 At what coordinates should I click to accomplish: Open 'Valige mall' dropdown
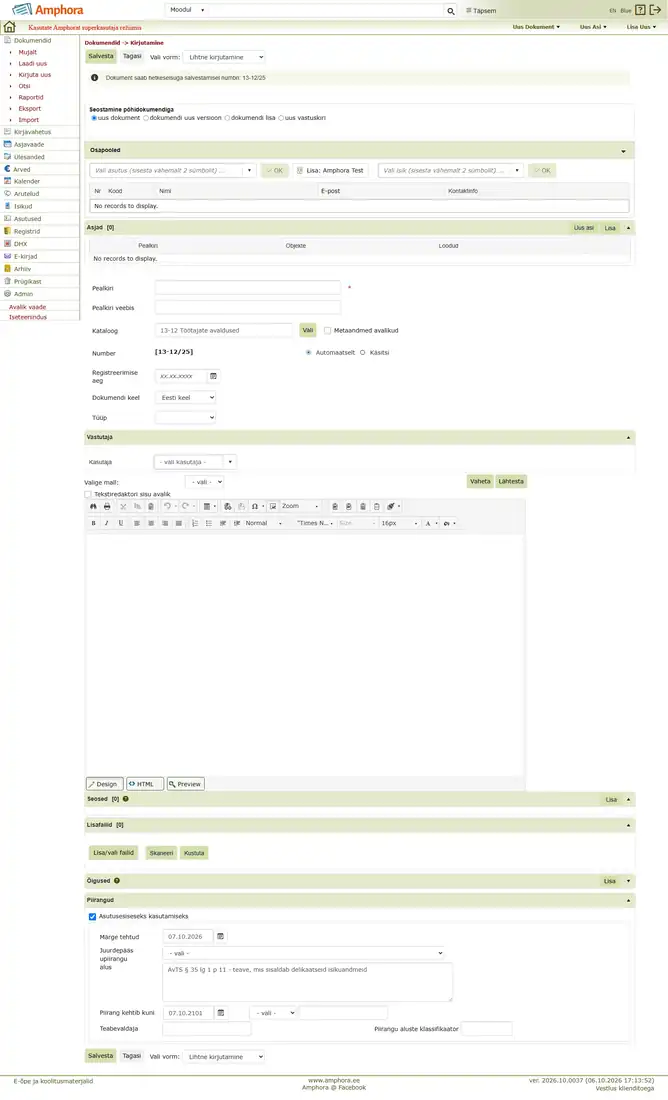[x=205, y=483]
